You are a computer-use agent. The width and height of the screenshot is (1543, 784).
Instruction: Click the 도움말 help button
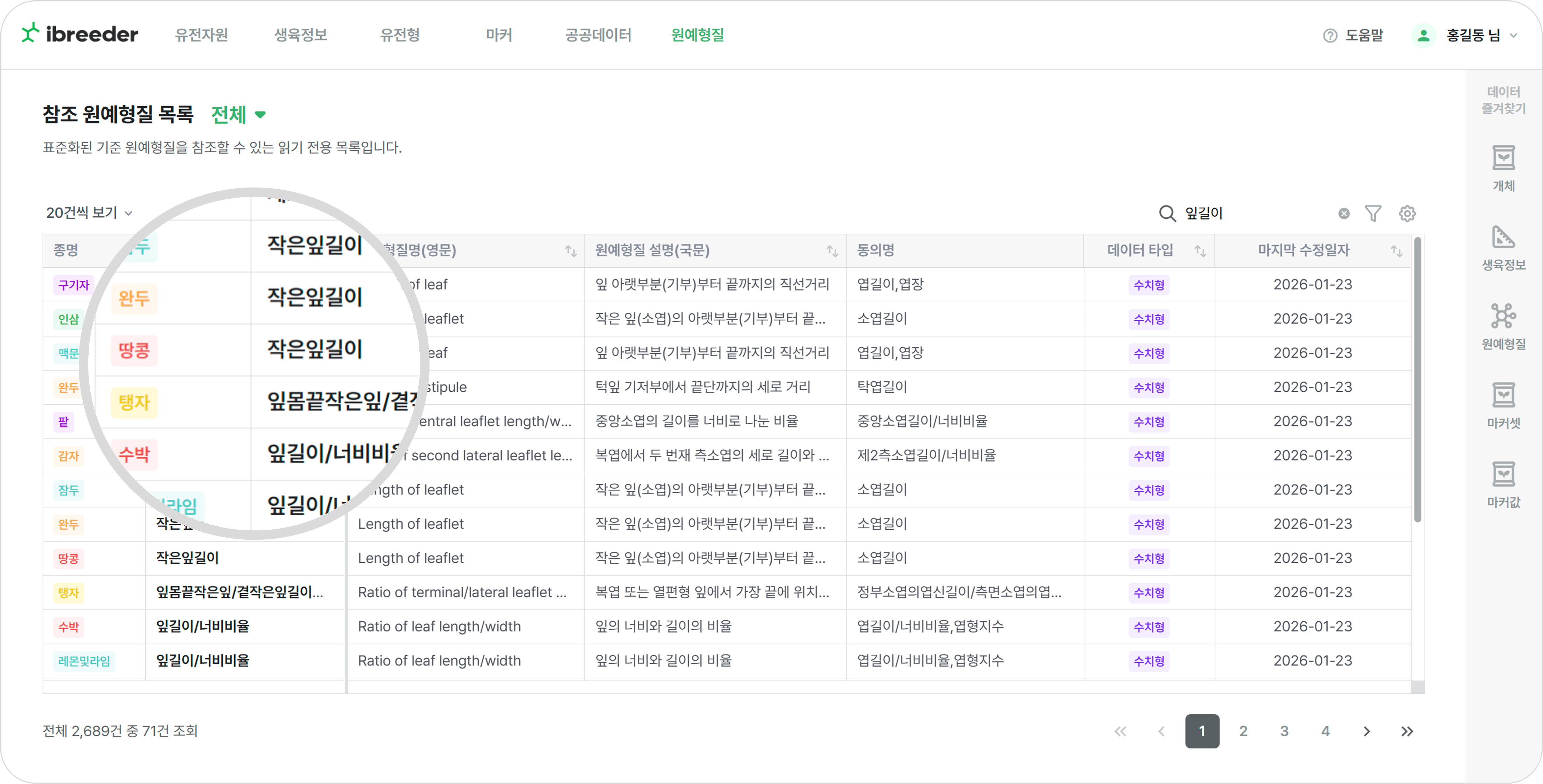tap(1354, 35)
